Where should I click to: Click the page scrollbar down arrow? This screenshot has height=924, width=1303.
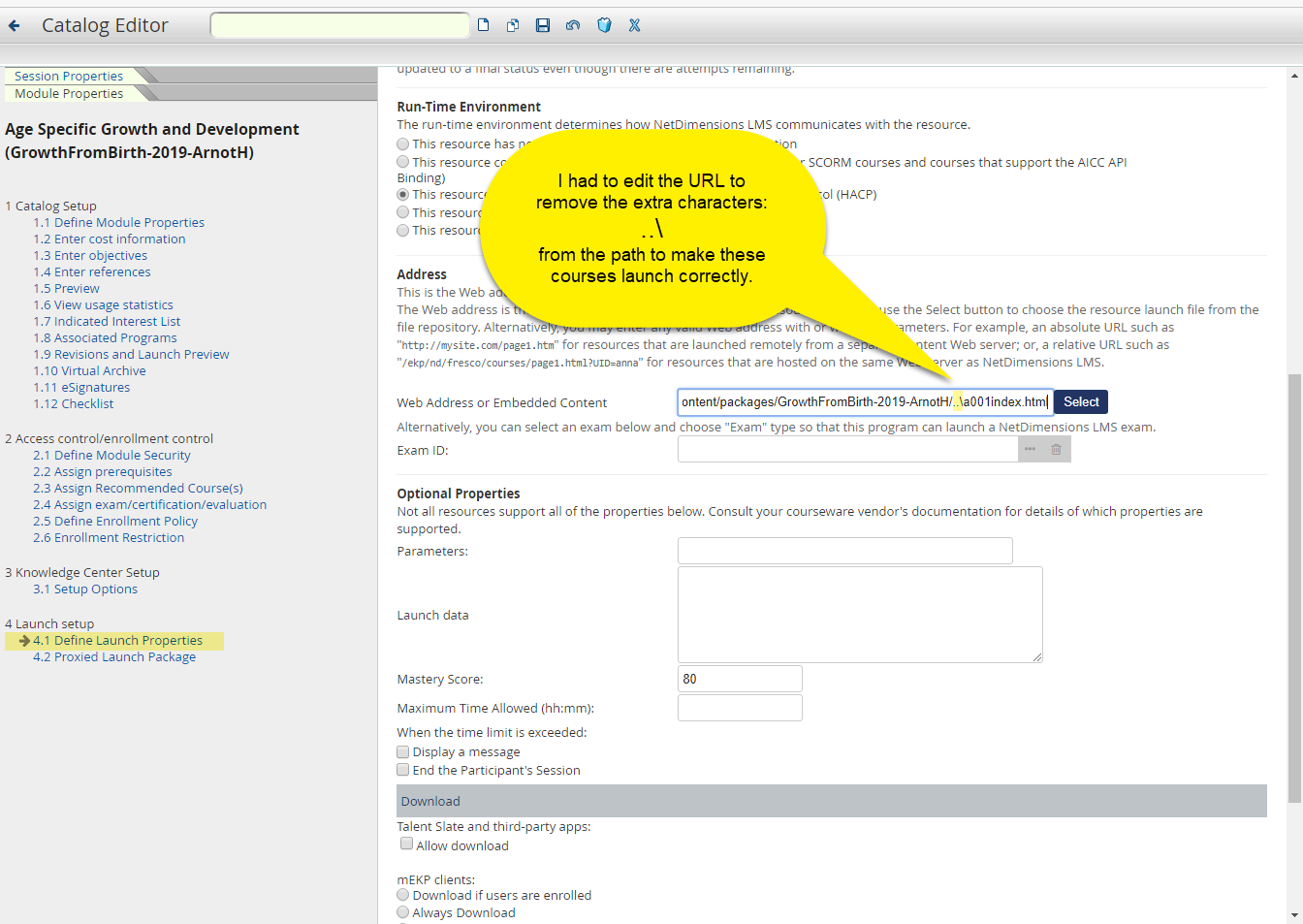tap(1294, 915)
